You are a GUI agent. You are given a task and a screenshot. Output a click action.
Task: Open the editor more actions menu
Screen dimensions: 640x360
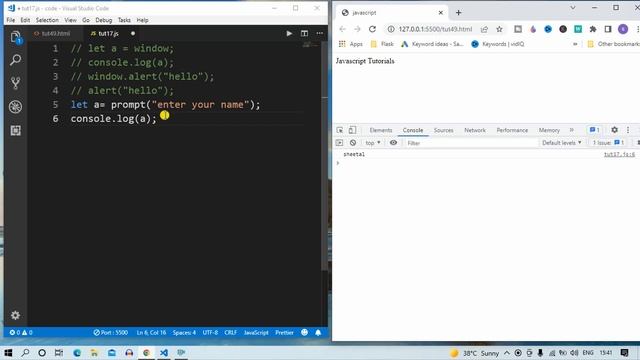point(320,33)
